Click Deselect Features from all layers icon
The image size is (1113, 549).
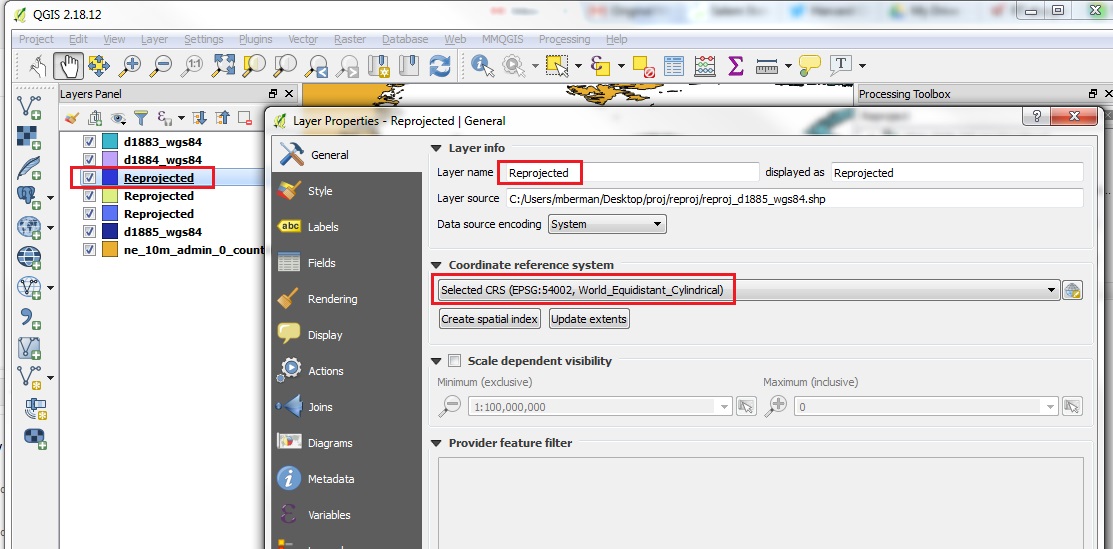[x=643, y=66]
